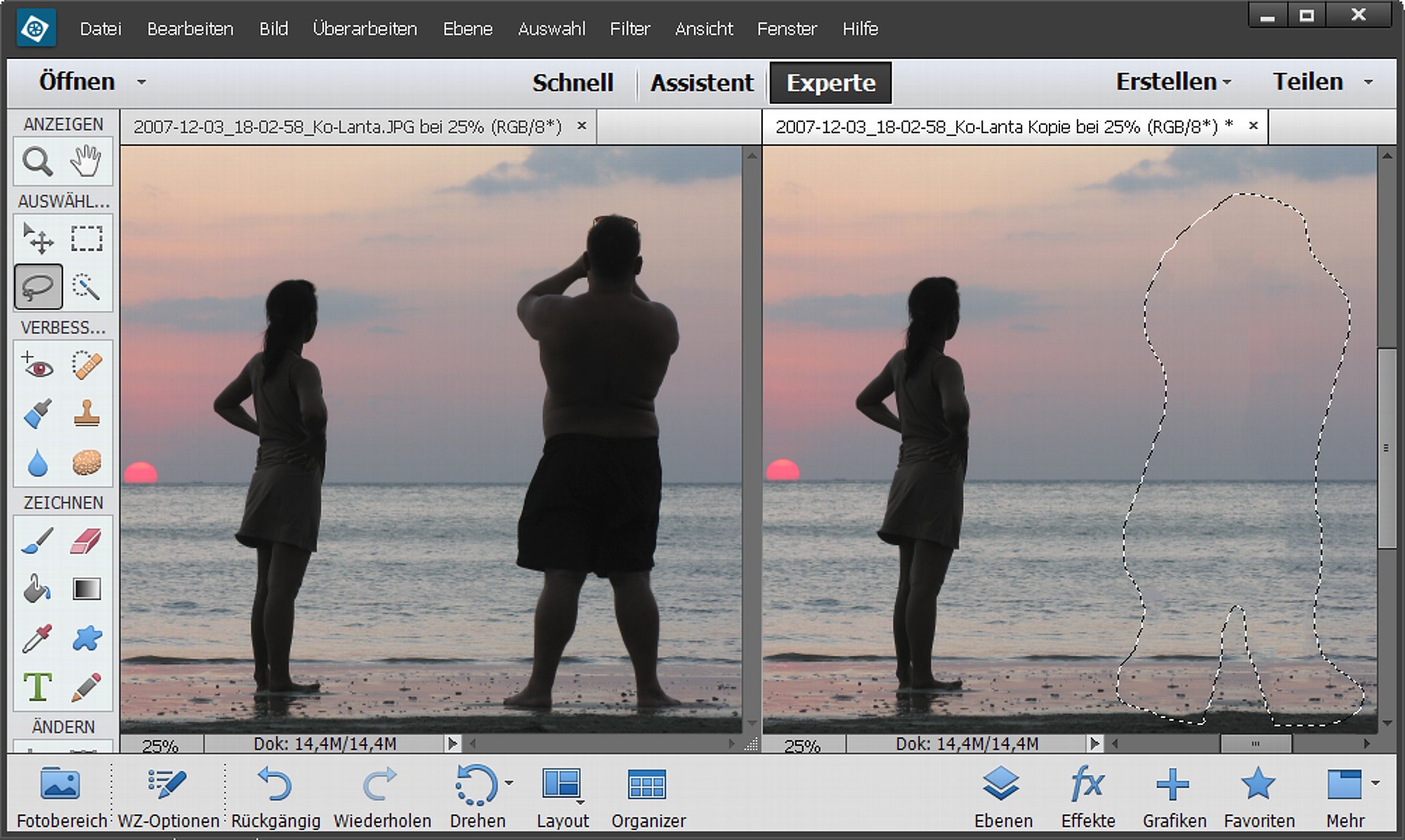
Task: Select the Spot Healing bandage tool
Action: (x=86, y=365)
